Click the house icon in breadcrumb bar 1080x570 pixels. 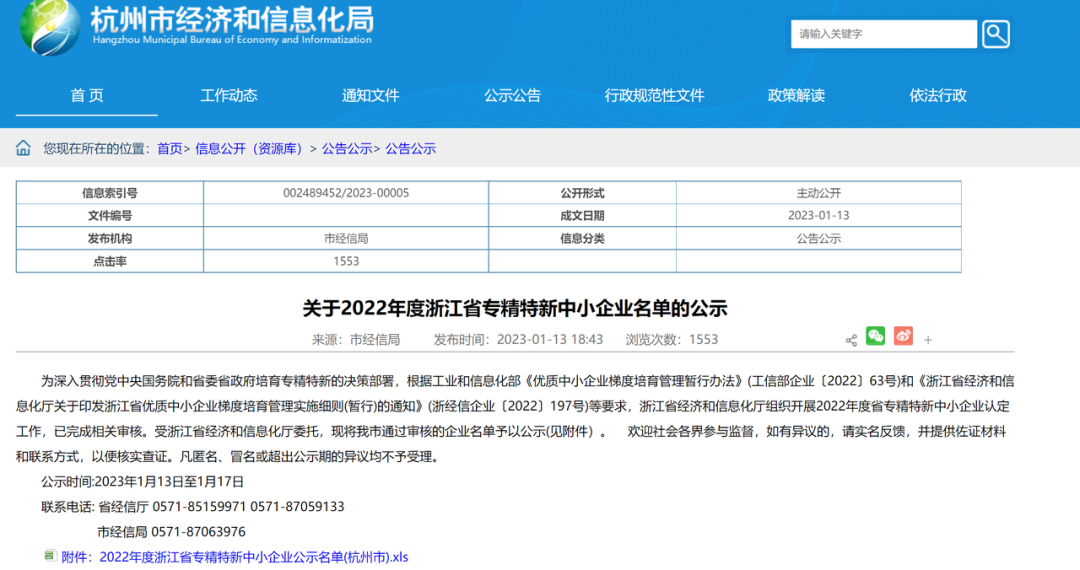23,148
